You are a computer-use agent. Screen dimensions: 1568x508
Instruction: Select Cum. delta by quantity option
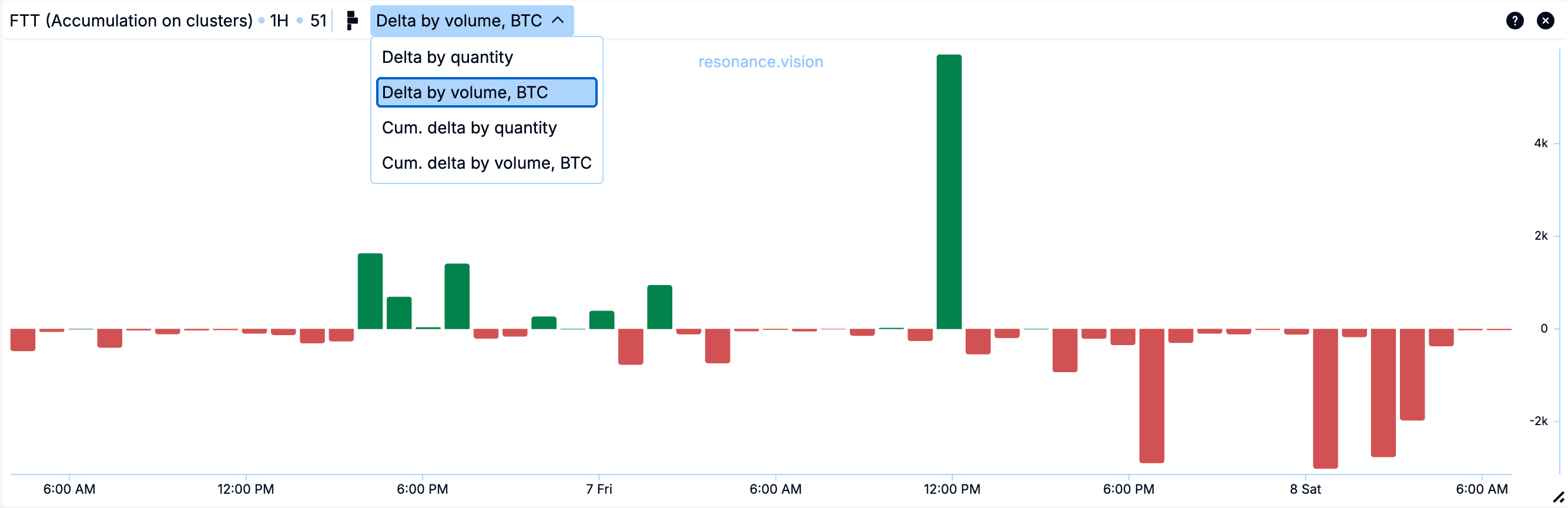click(x=469, y=128)
